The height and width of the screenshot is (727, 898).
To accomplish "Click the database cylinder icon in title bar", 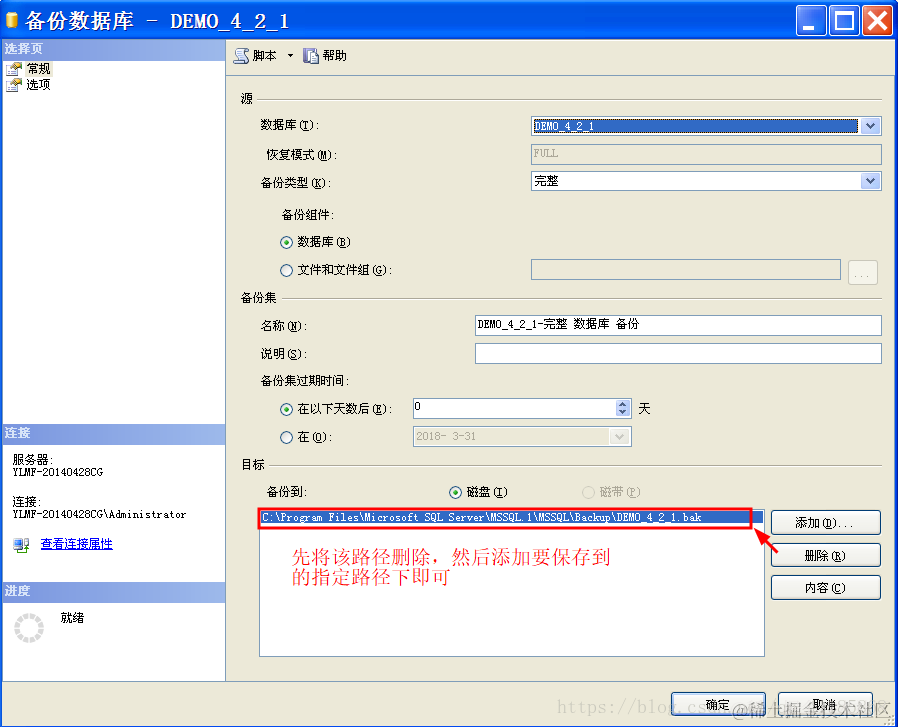I will pos(12,20).
